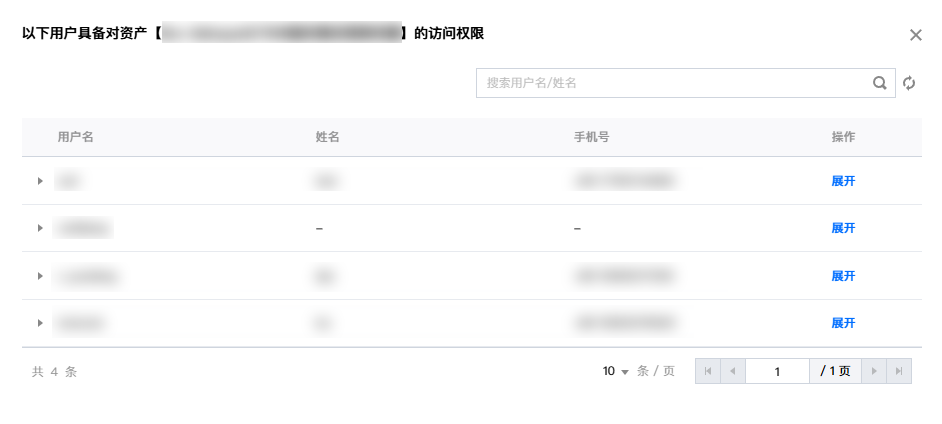Screen dimensions: 942x424
Task: Click 展开 link in second row
Action: pyautogui.click(x=843, y=228)
